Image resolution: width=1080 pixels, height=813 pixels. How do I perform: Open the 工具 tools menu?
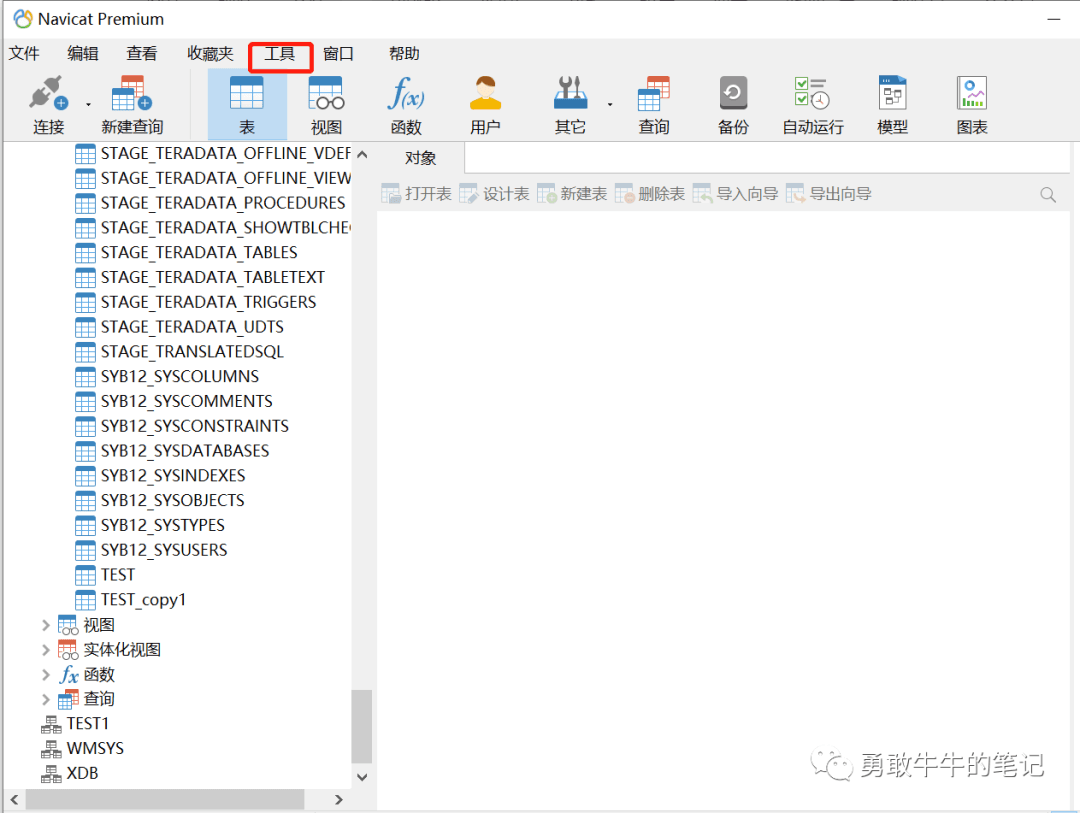[x=280, y=54]
